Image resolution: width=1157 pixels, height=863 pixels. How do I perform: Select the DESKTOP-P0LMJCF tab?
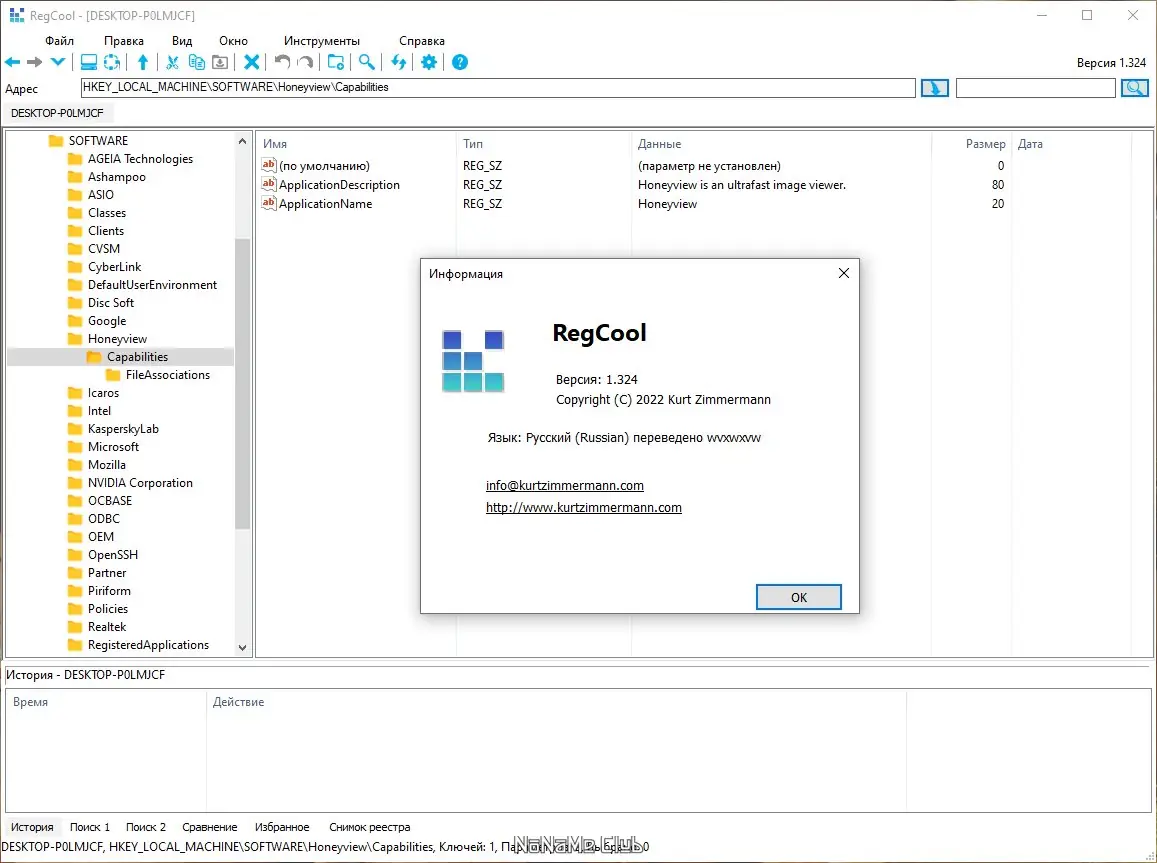(57, 113)
